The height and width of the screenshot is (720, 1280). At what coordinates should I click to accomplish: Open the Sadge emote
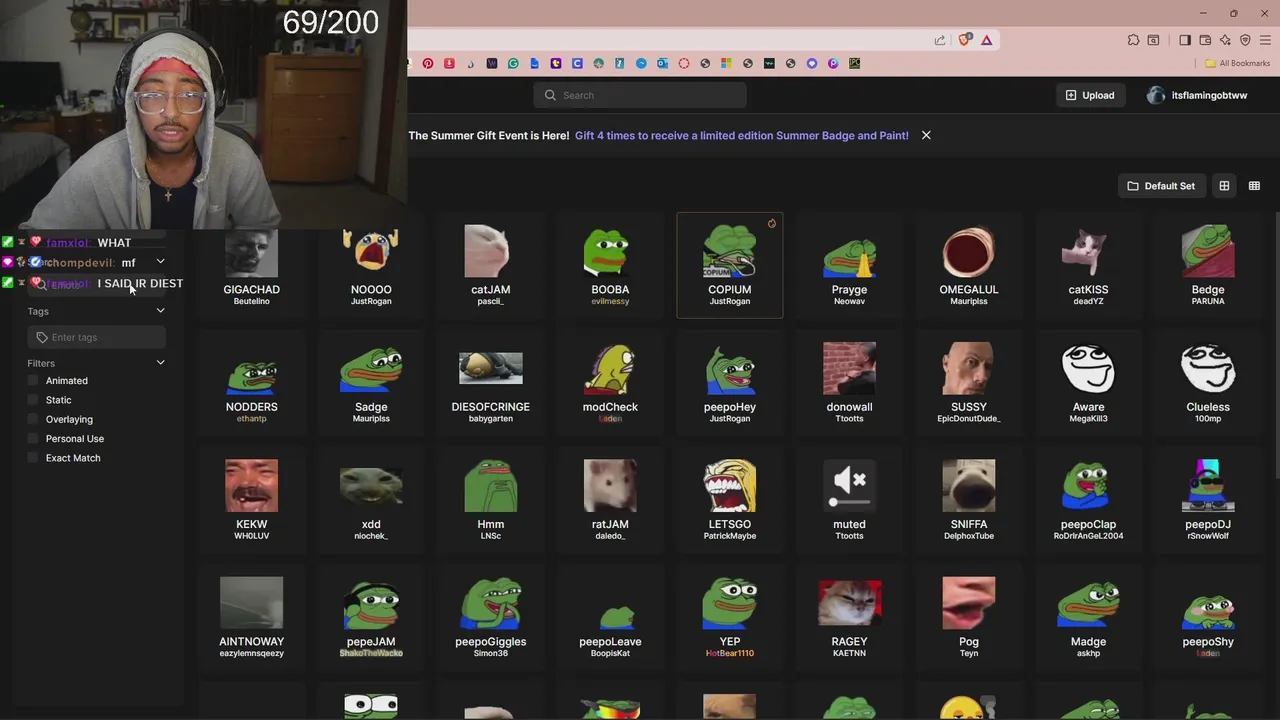pos(371,382)
